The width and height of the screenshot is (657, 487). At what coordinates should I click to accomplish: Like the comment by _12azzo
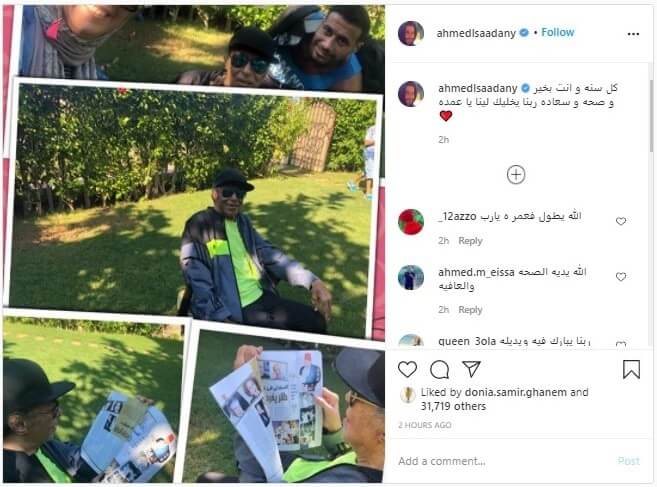point(621,221)
